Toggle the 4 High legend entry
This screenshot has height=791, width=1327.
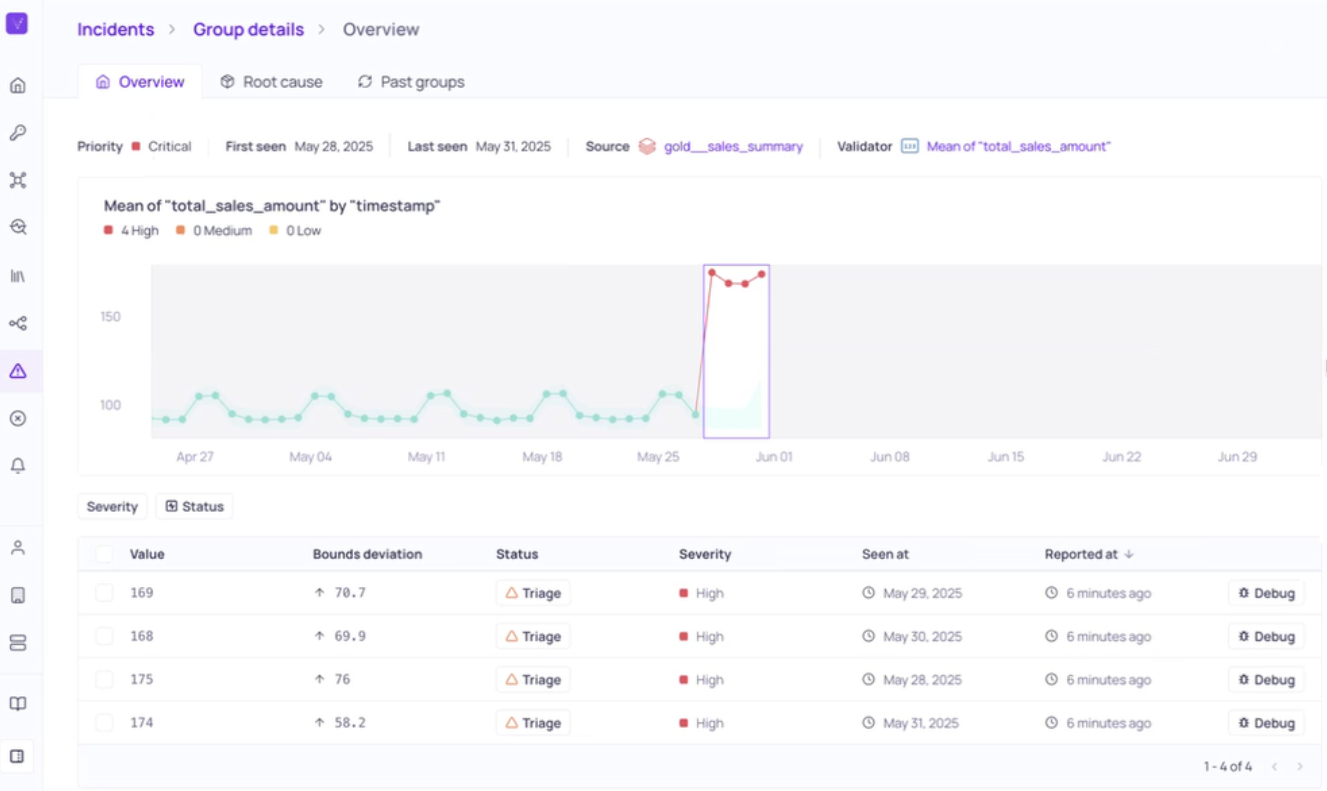pyautogui.click(x=131, y=231)
